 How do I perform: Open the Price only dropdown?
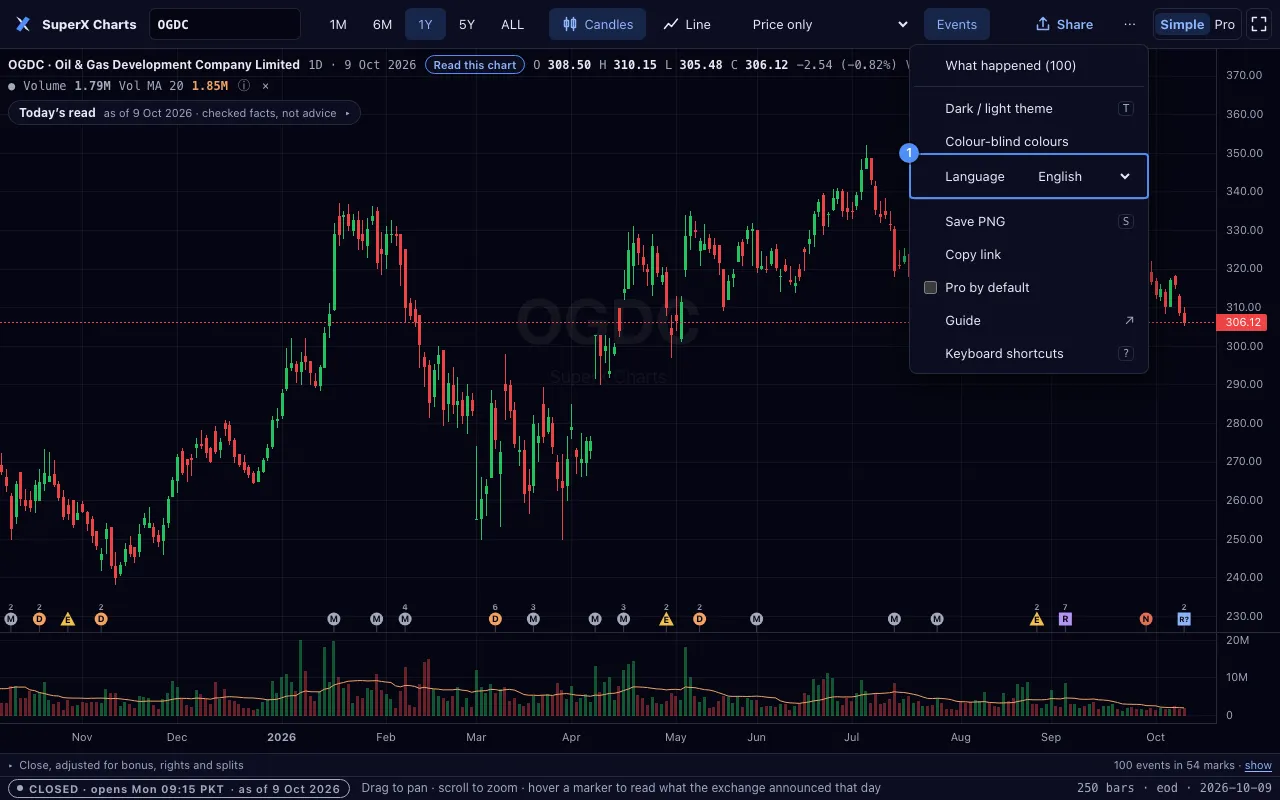[x=829, y=24]
